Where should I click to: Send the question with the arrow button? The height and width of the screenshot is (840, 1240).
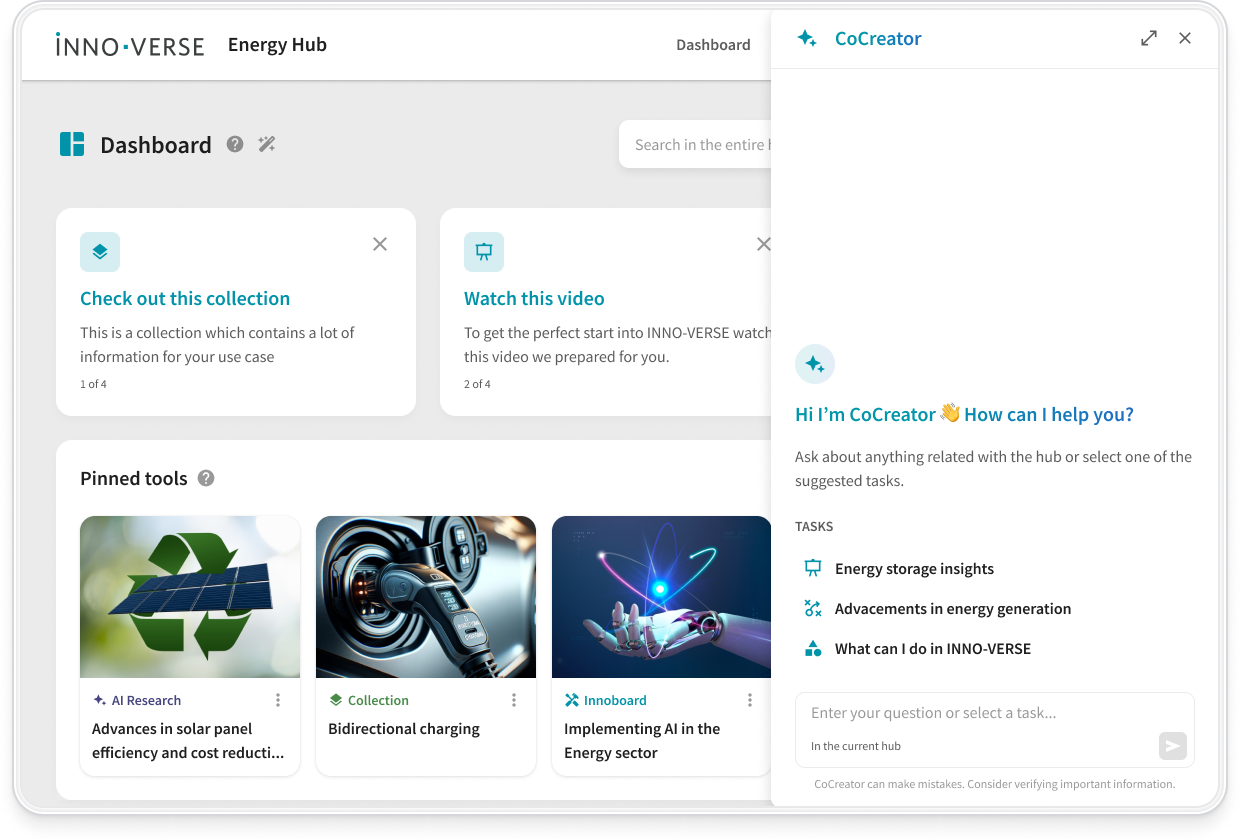[x=1172, y=745]
